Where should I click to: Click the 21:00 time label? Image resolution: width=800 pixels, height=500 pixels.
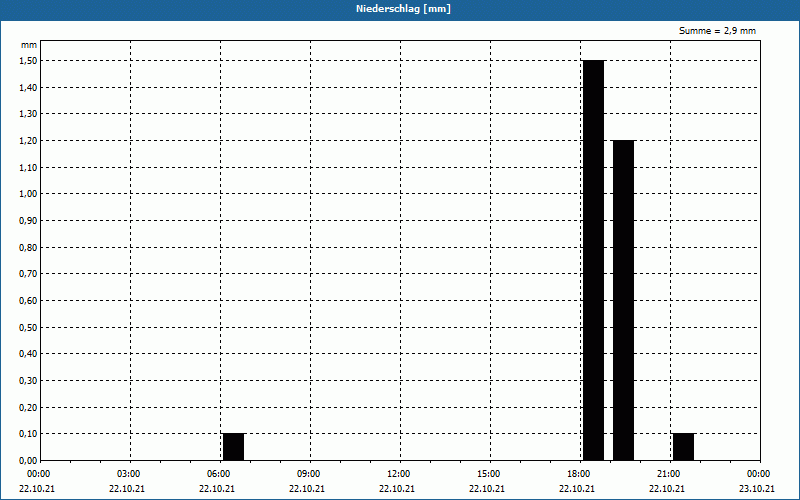(x=668, y=474)
